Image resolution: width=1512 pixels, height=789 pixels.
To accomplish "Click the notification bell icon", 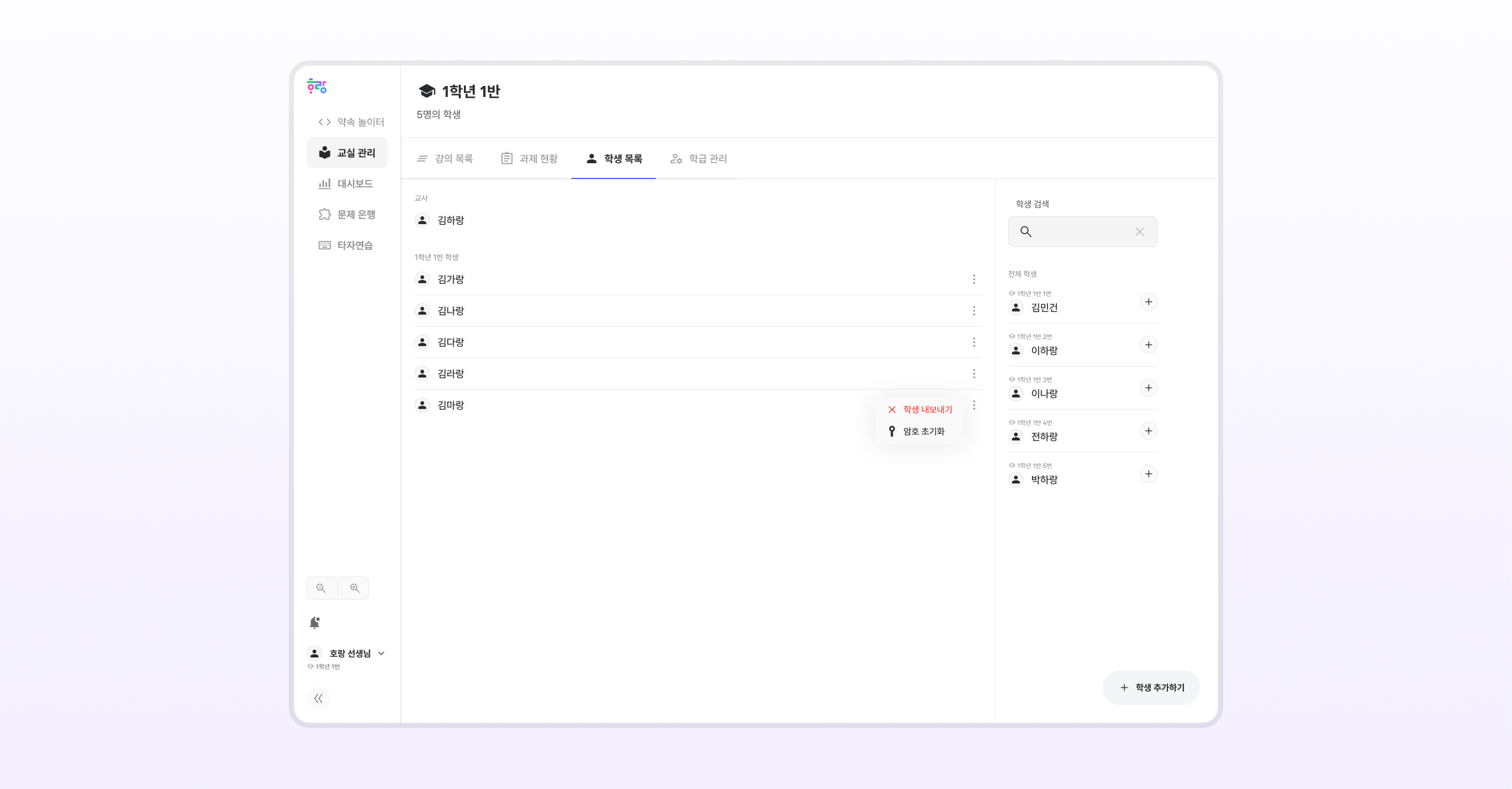I will point(314,623).
